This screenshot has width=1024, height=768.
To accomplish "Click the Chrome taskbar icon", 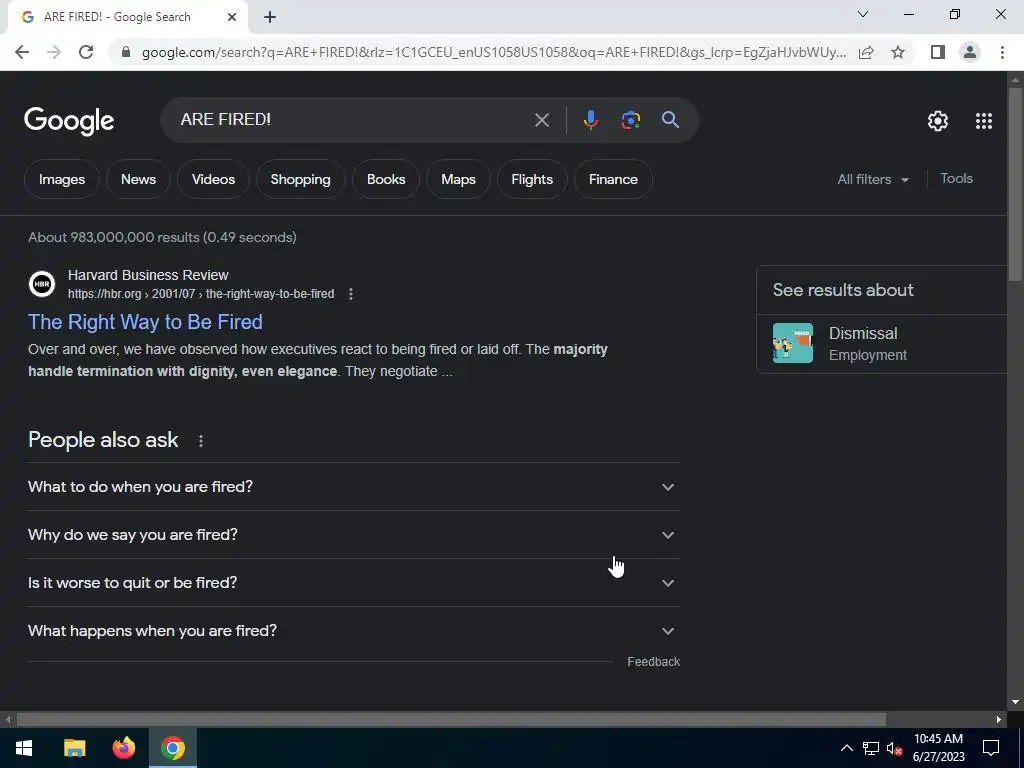I will click(x=172, y=748).
